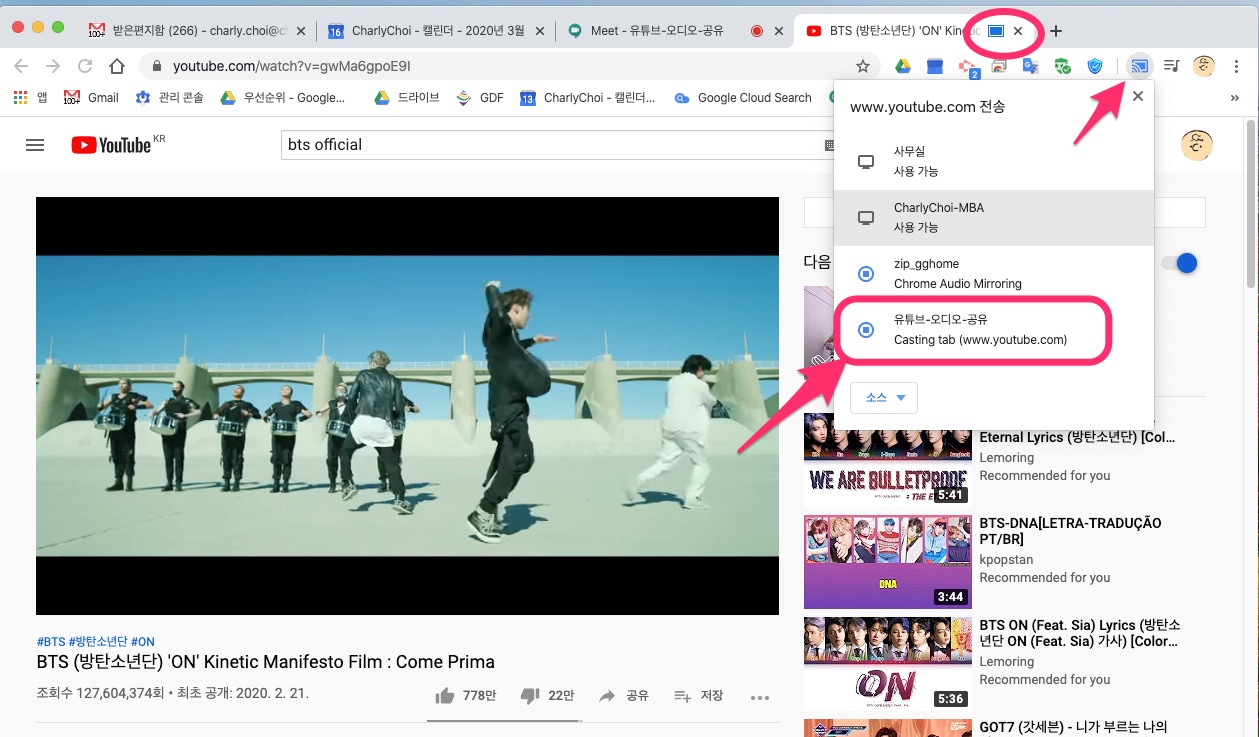Click the extension icon with badge 2
Viewport: 1259px width, 737px height.
pyautogui.click(x=967, y=68)
